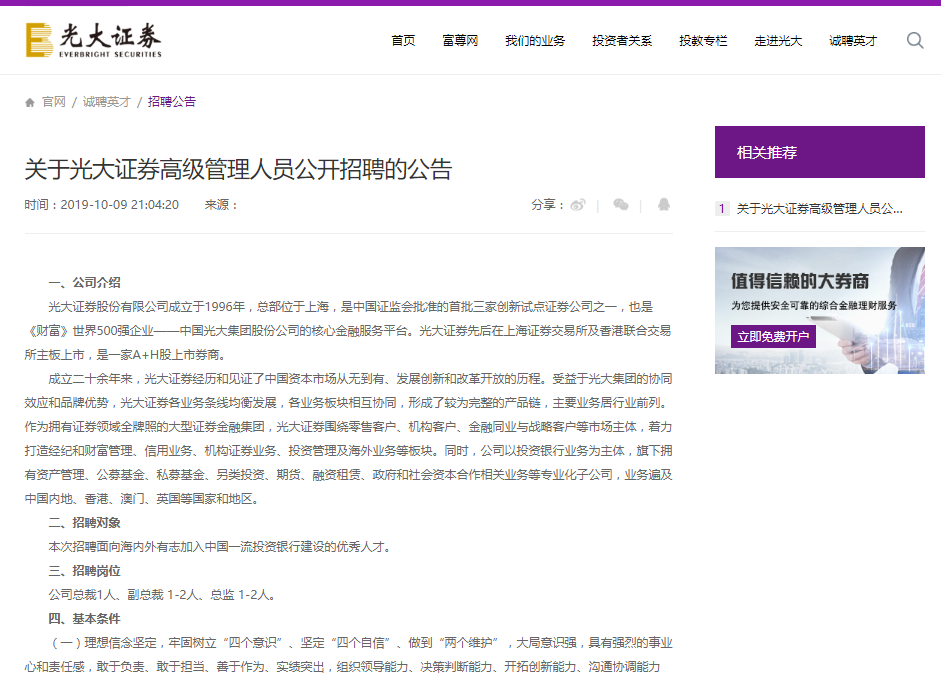
Task: Open 投教专栏 menu item
Action: point(703,41)
